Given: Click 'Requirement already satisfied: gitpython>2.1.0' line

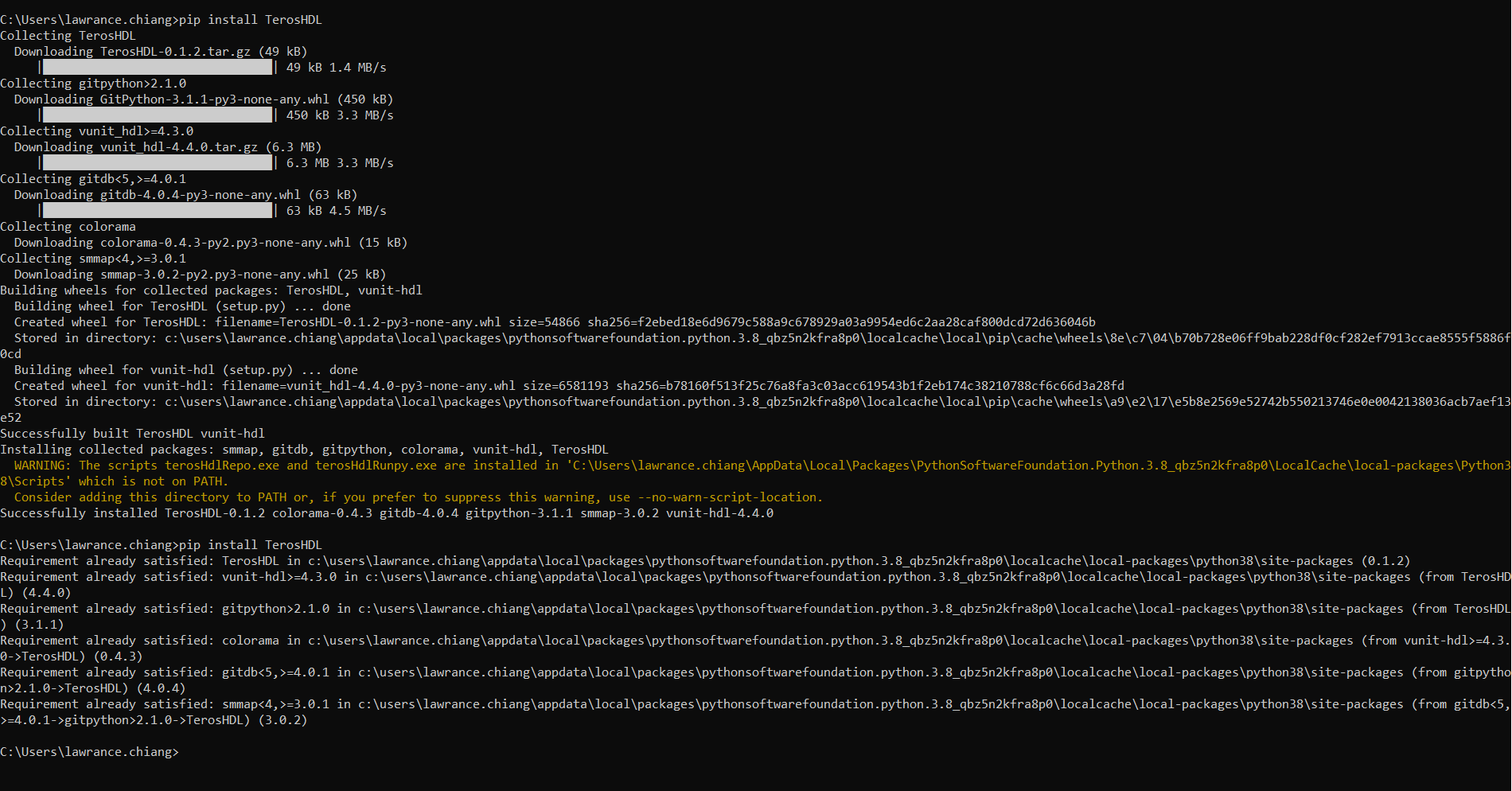Looking at the screenshot, I should tap(755, 609).
